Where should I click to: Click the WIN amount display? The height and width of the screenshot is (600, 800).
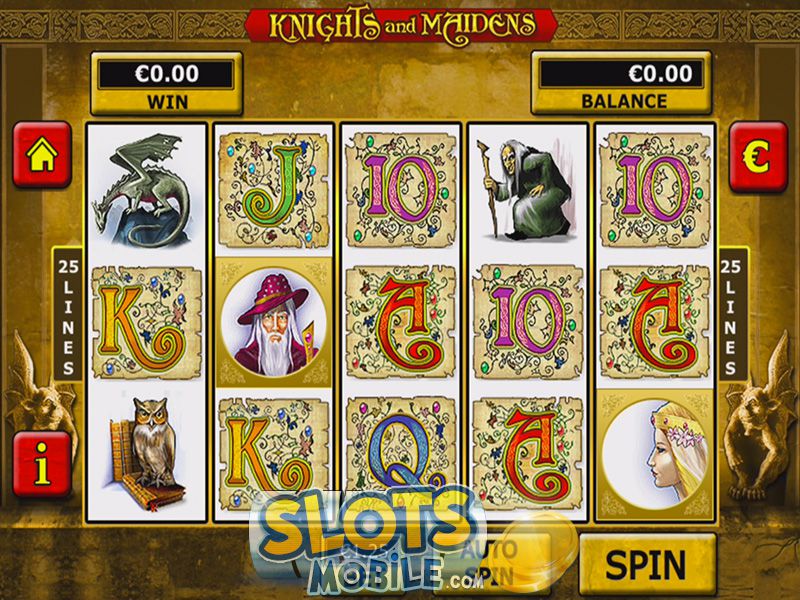click(x=166, y=84)
